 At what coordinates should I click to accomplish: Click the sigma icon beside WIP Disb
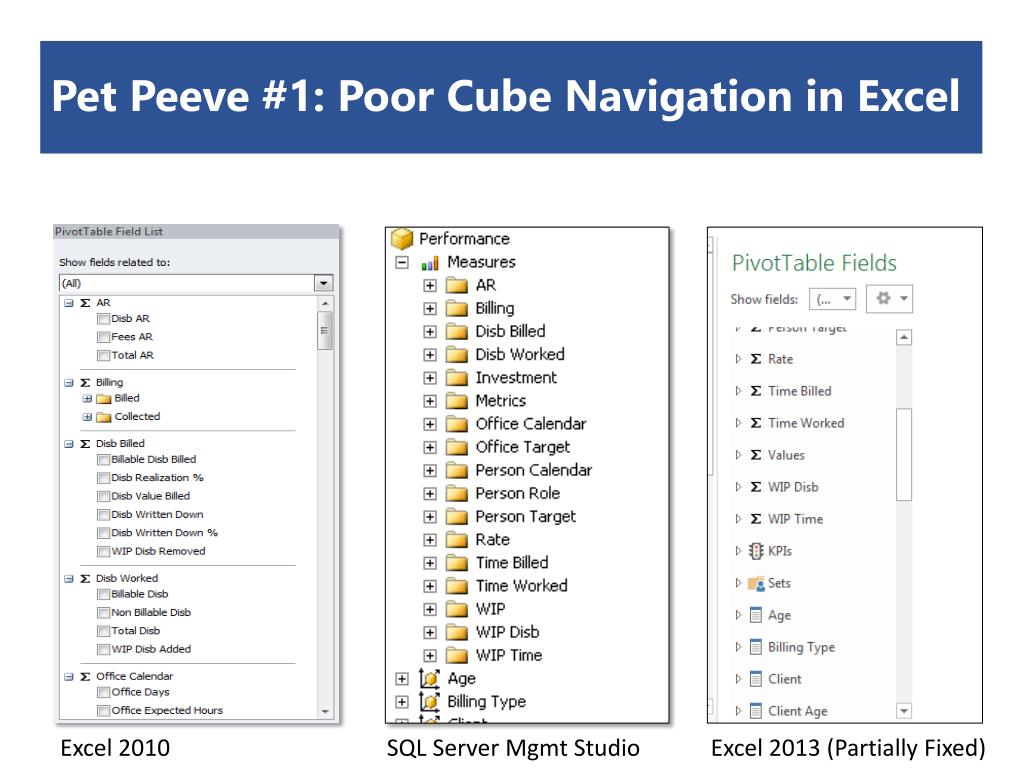pyautogui.click(x=756, y=487)
